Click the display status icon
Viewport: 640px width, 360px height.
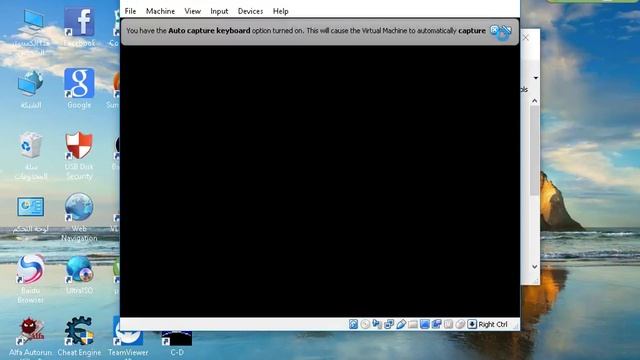pos(424,324)
